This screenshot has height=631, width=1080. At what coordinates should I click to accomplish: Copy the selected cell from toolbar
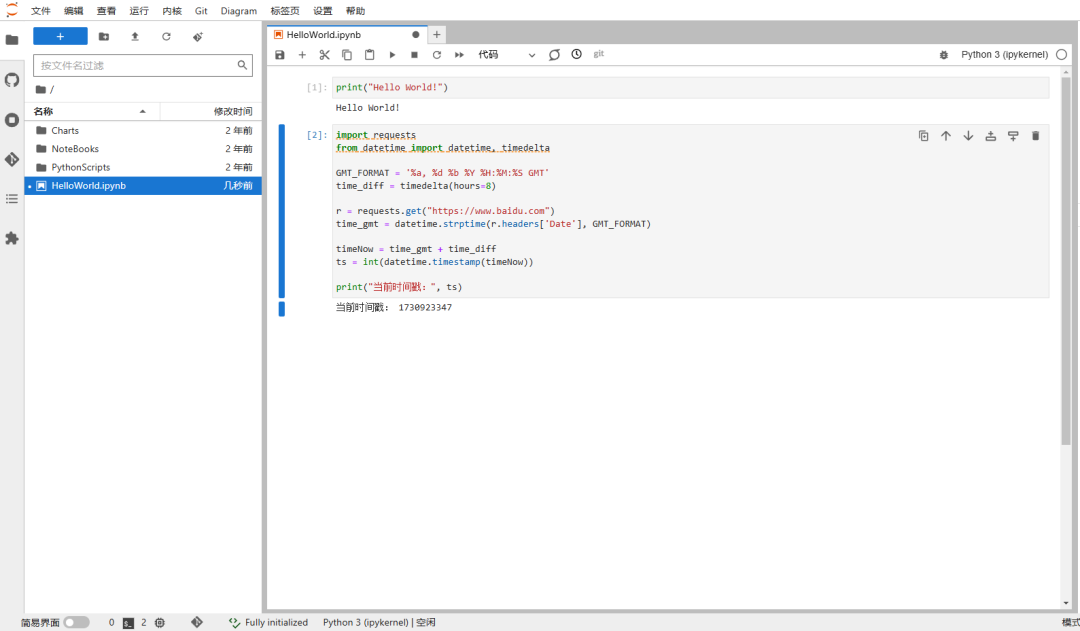(347, 54)
